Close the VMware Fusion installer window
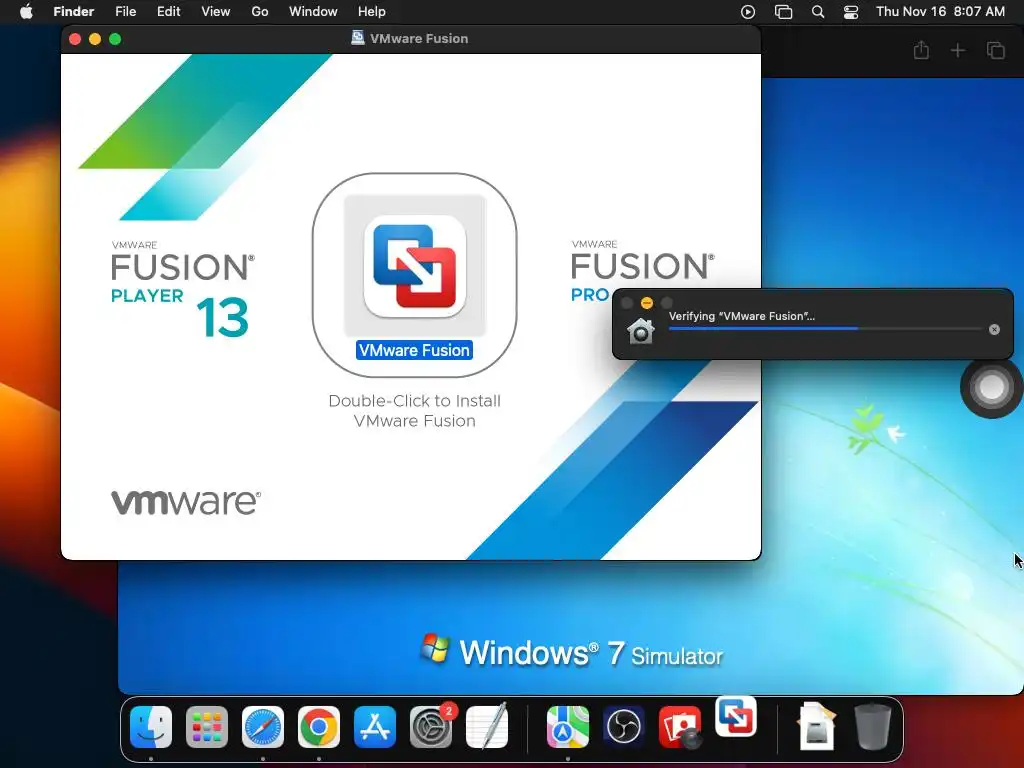The height and width of the screenshot is (768, 1024). point(75,39)
